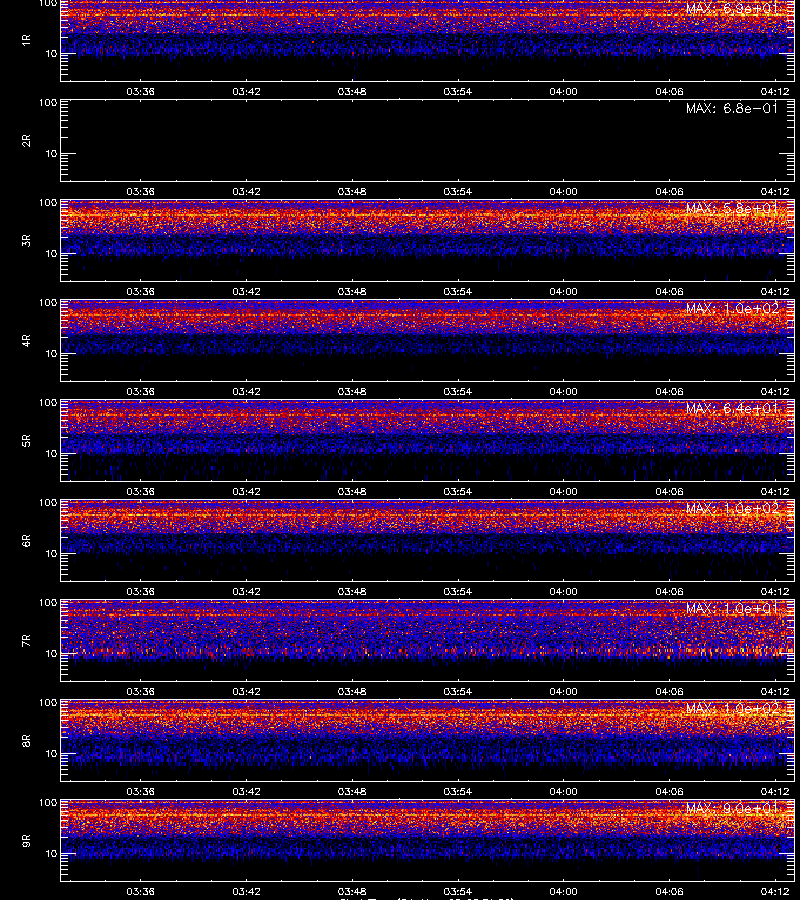
Task: Select the MAX: 6.8e-01 label in panel 2R
Action: [732, 108]
